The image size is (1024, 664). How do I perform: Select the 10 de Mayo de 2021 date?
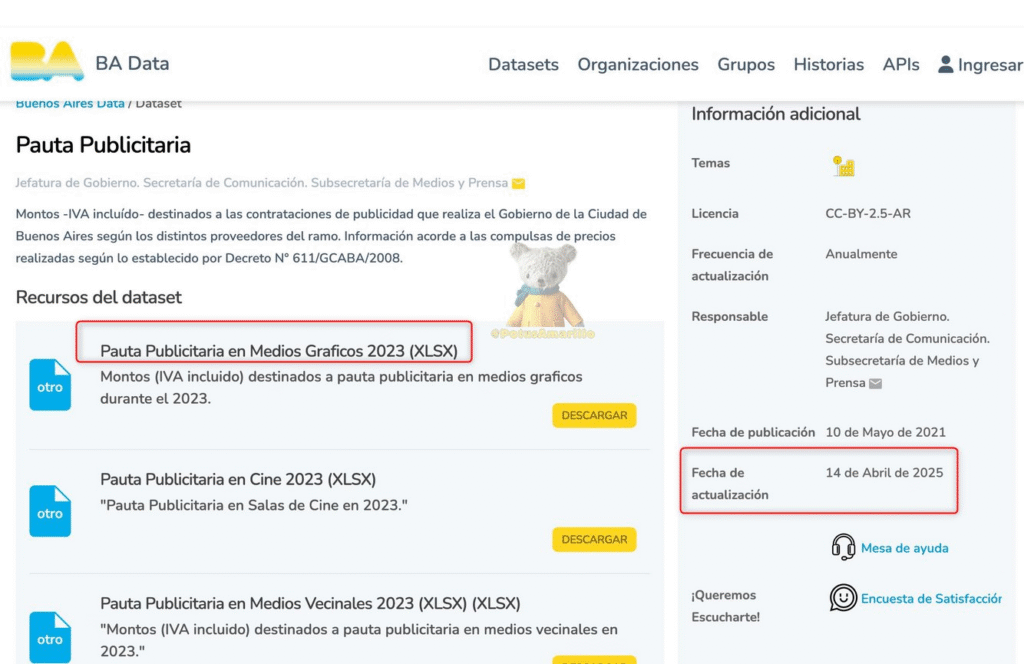click(886, 432)
